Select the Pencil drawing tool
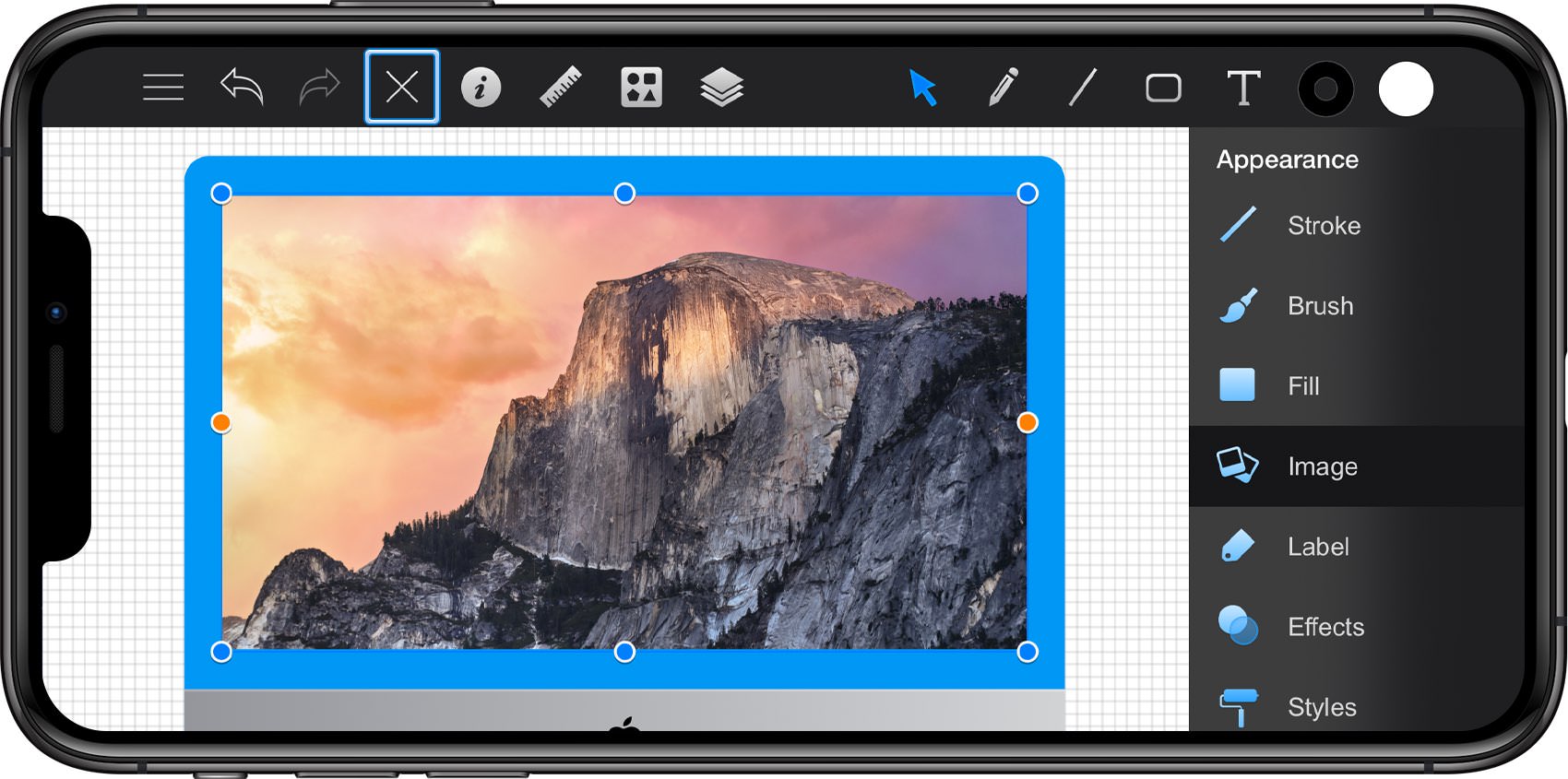Viewport: 1568px width, 779px height. pyautogui.click(x=1003, y=88)
